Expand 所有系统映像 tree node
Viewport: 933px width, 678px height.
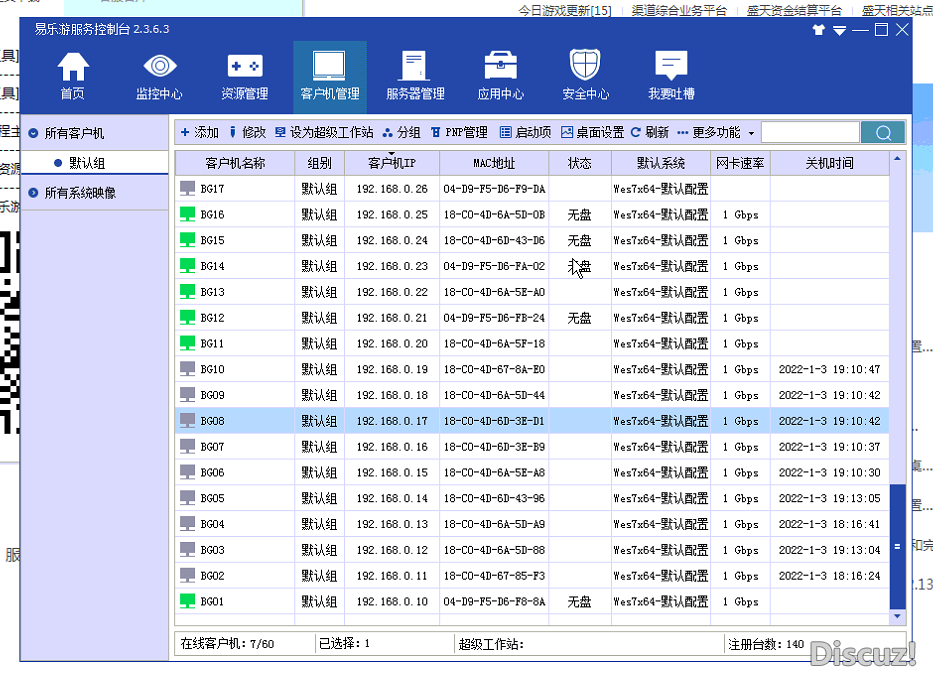tap(33, 193)
